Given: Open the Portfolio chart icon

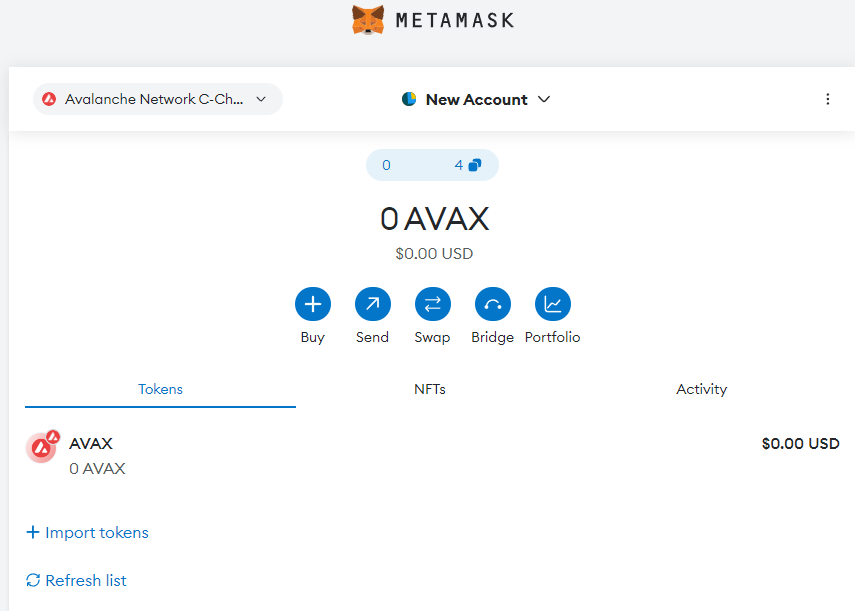Looking at the screenshot, I should click(x=553, y=304).
